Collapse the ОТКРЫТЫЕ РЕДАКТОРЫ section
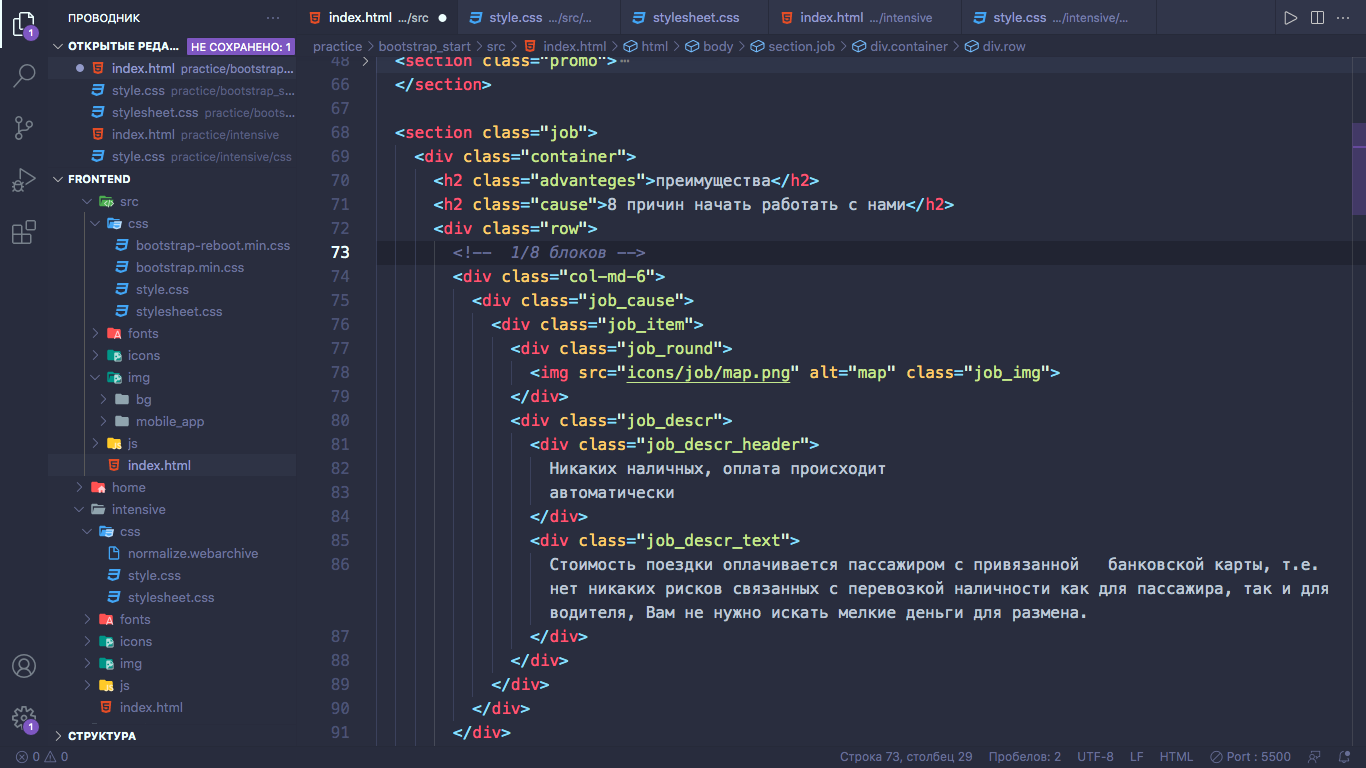 click(x=58, y=46)
